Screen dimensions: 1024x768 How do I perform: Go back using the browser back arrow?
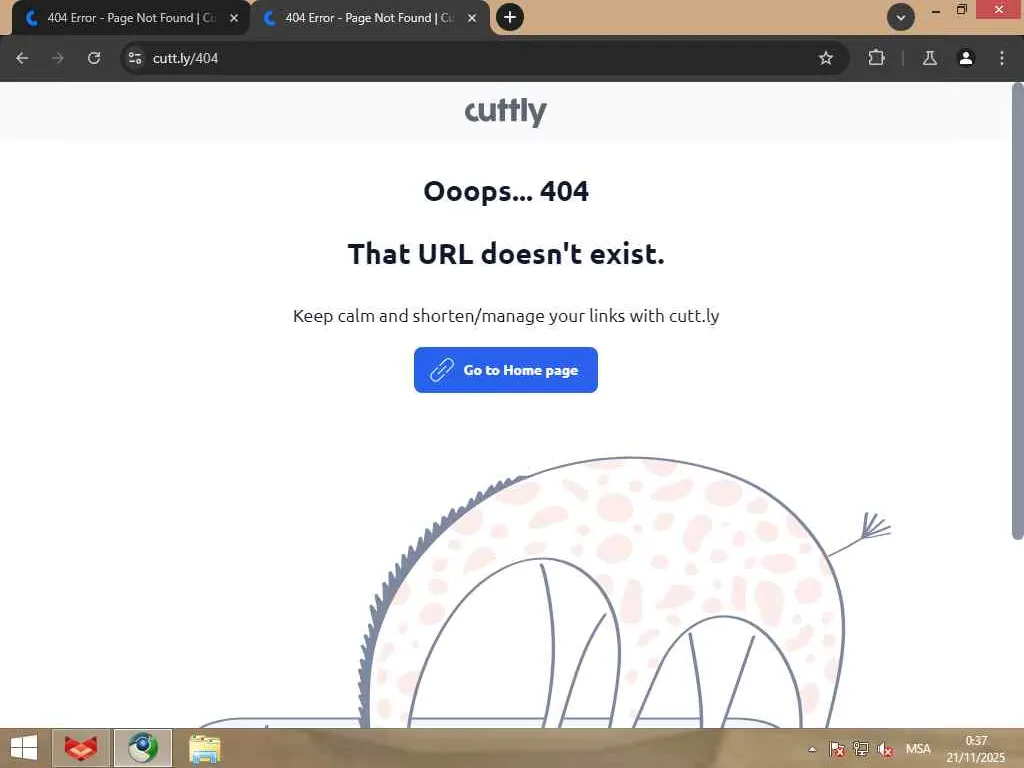[22, 58]
